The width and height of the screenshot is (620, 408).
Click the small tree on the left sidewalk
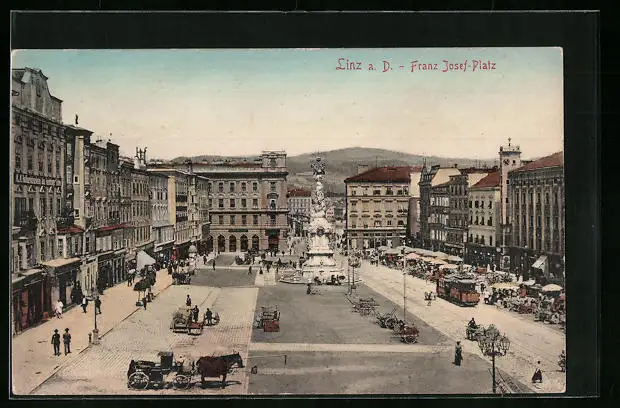pyautogui.click(x=140, y=286)
